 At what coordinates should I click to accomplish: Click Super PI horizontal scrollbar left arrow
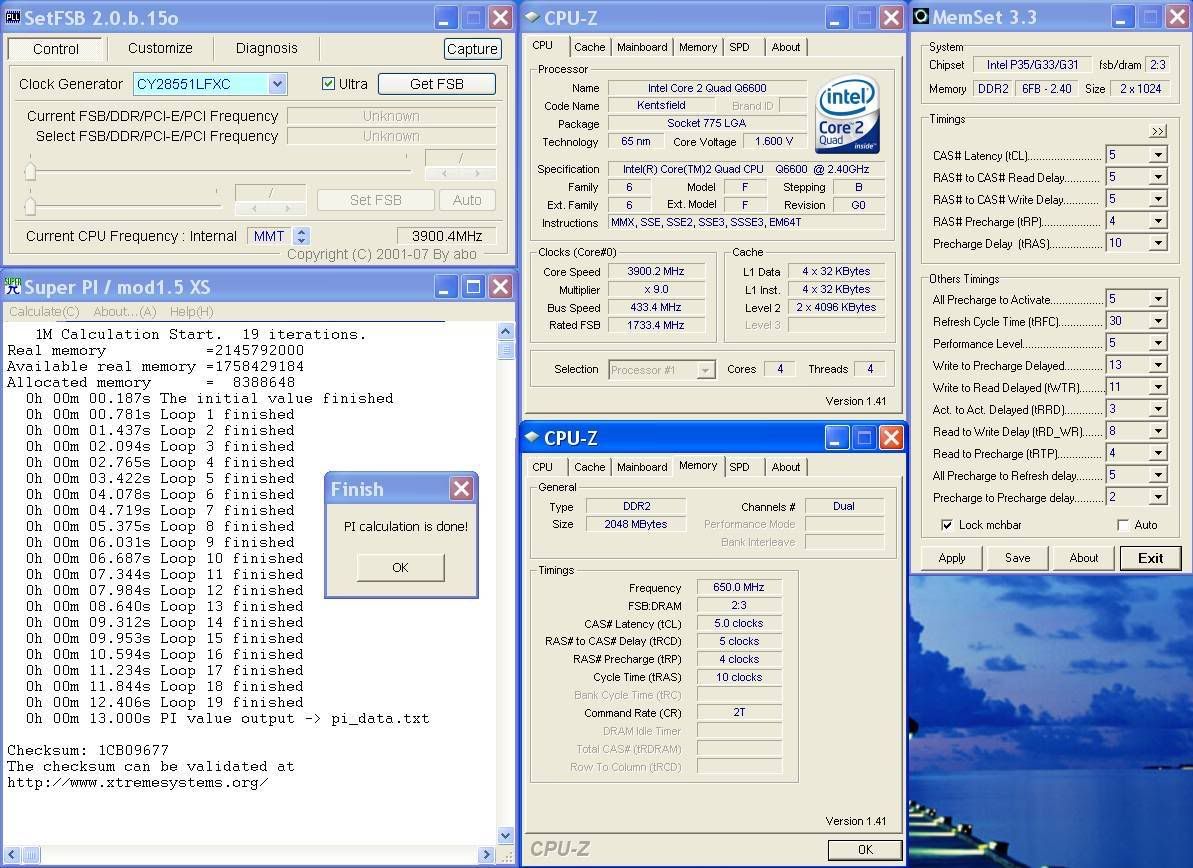[x=12, y=854]
